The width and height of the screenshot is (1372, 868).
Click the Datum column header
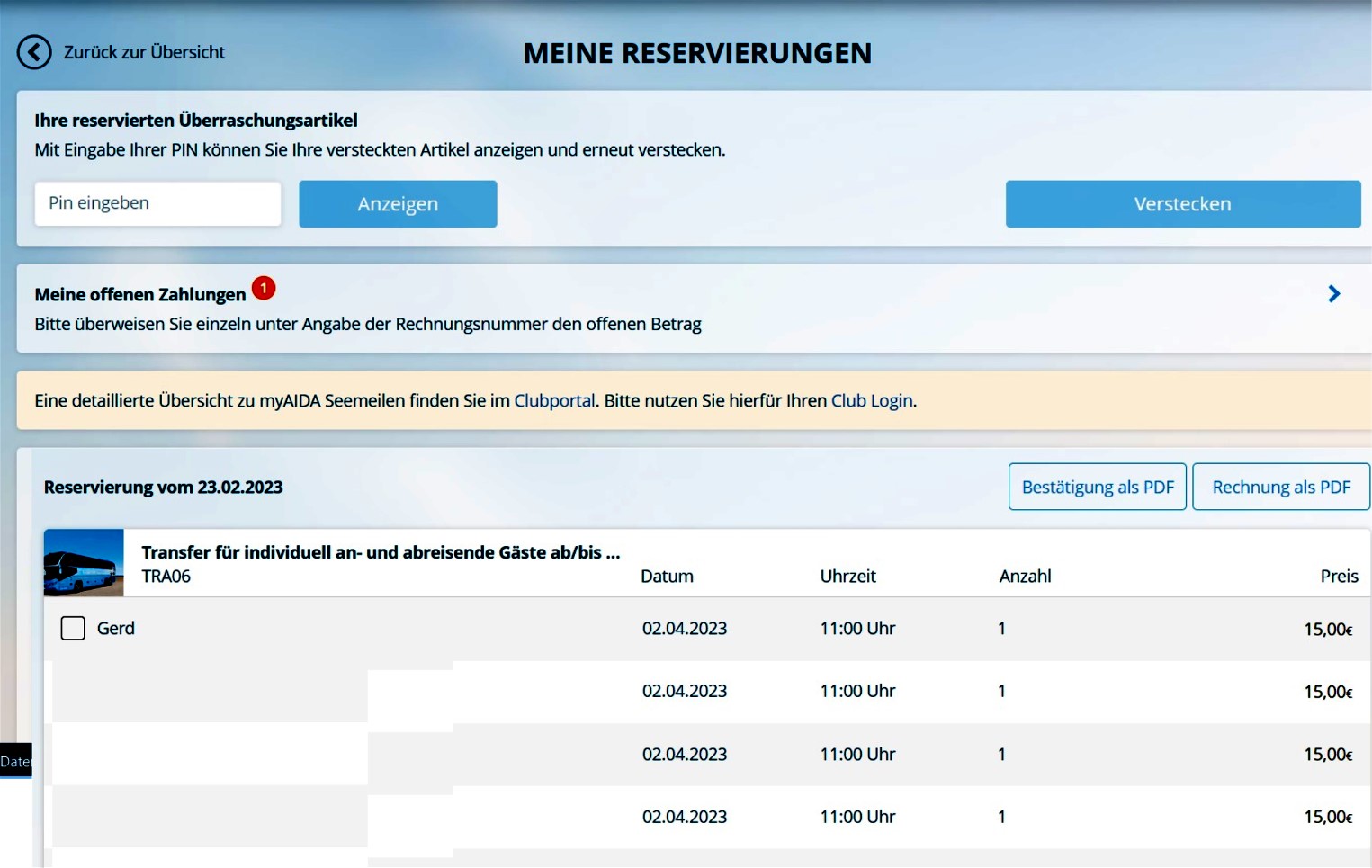pos(667,577)
